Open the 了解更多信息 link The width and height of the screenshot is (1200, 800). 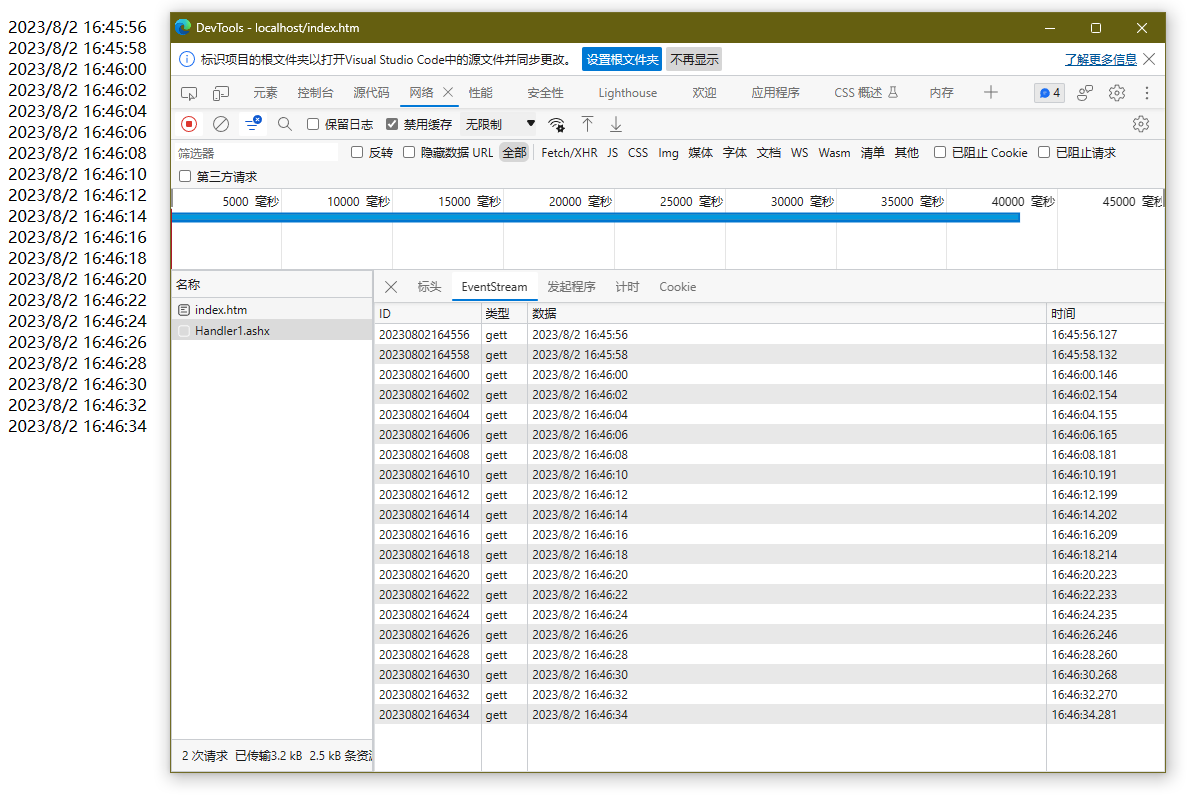pos(1100,60)
